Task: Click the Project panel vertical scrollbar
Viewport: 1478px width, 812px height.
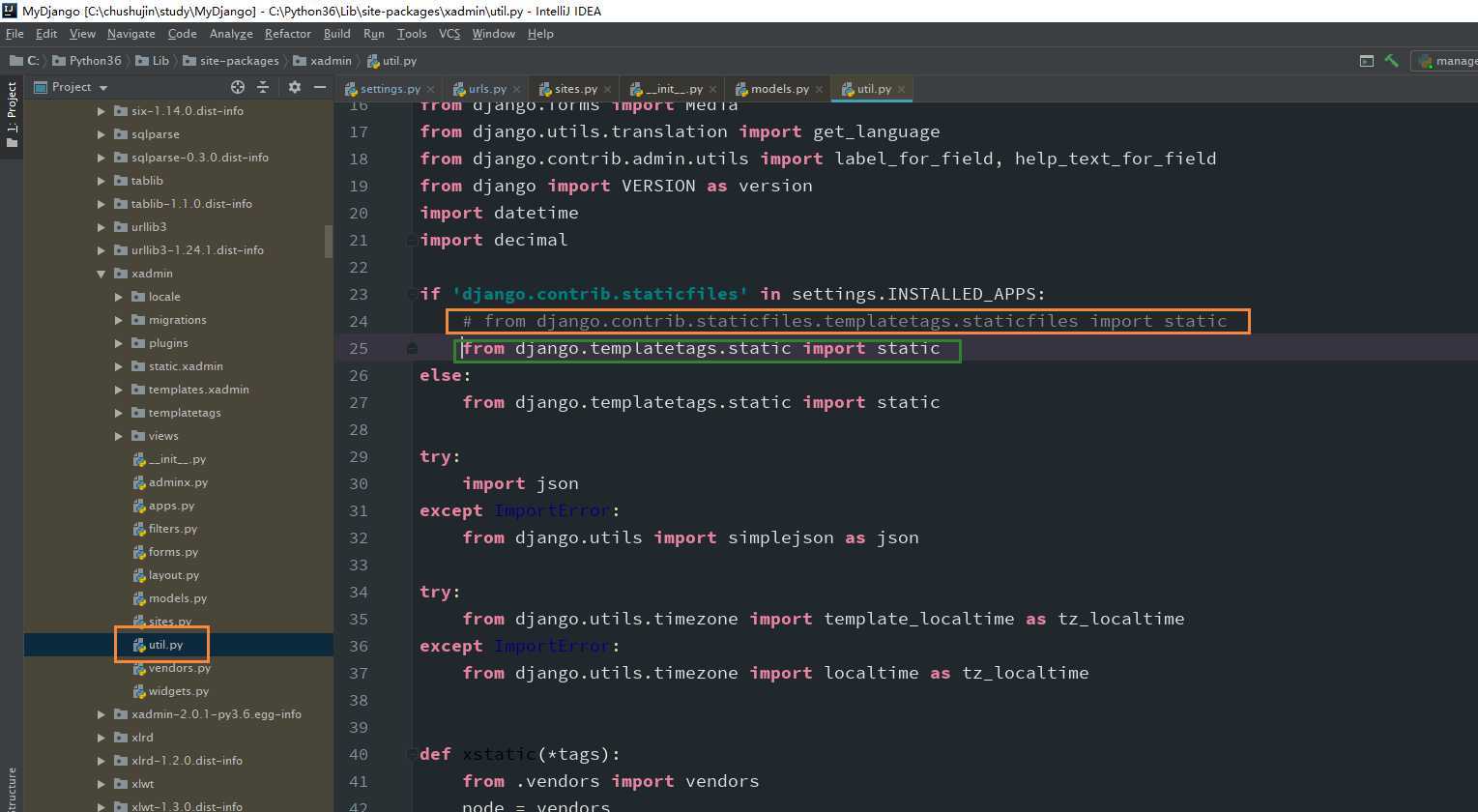Action: pyautogui.click(x=329, y=242)
